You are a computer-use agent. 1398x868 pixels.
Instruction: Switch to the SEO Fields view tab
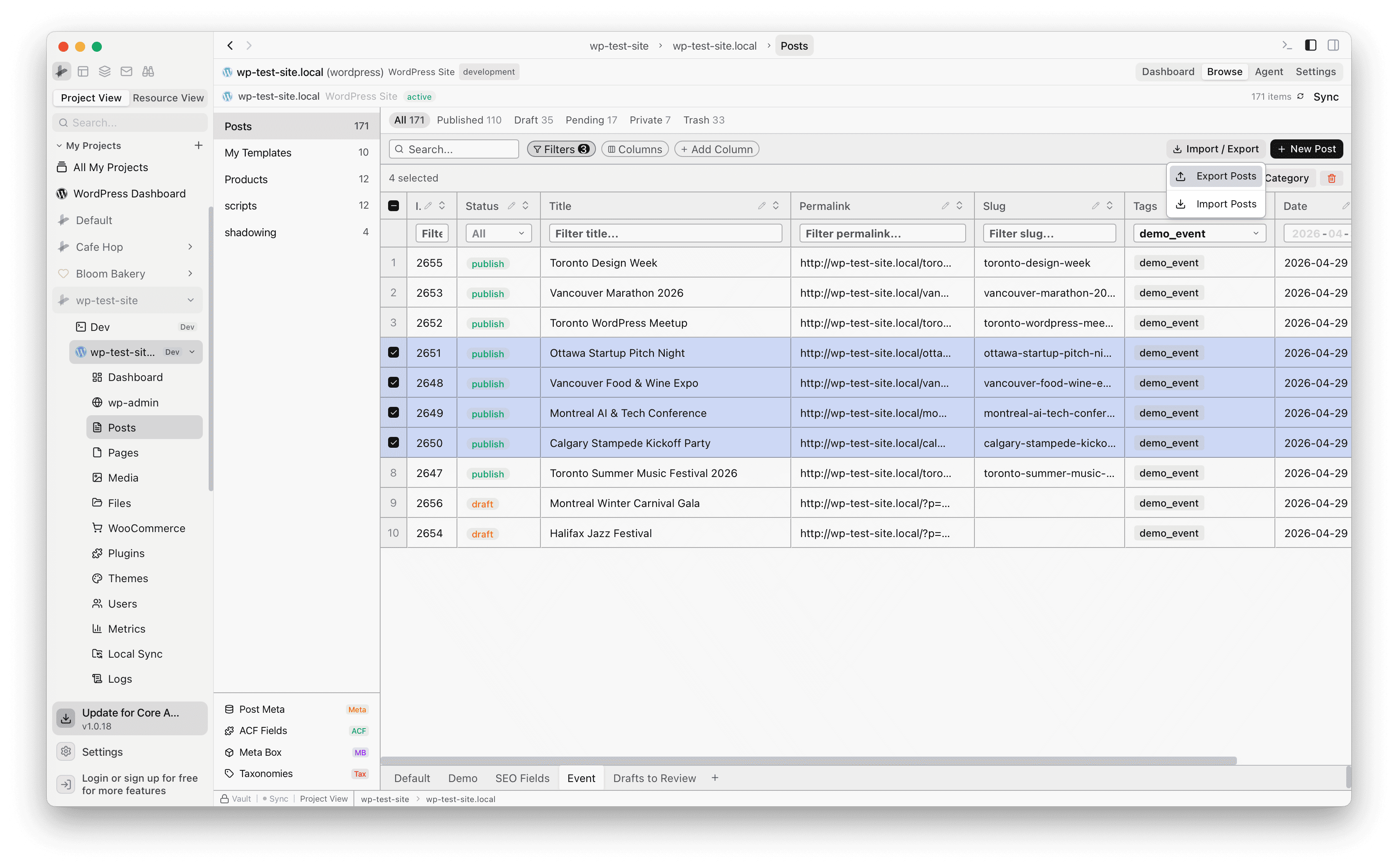[x=522, y=778]
